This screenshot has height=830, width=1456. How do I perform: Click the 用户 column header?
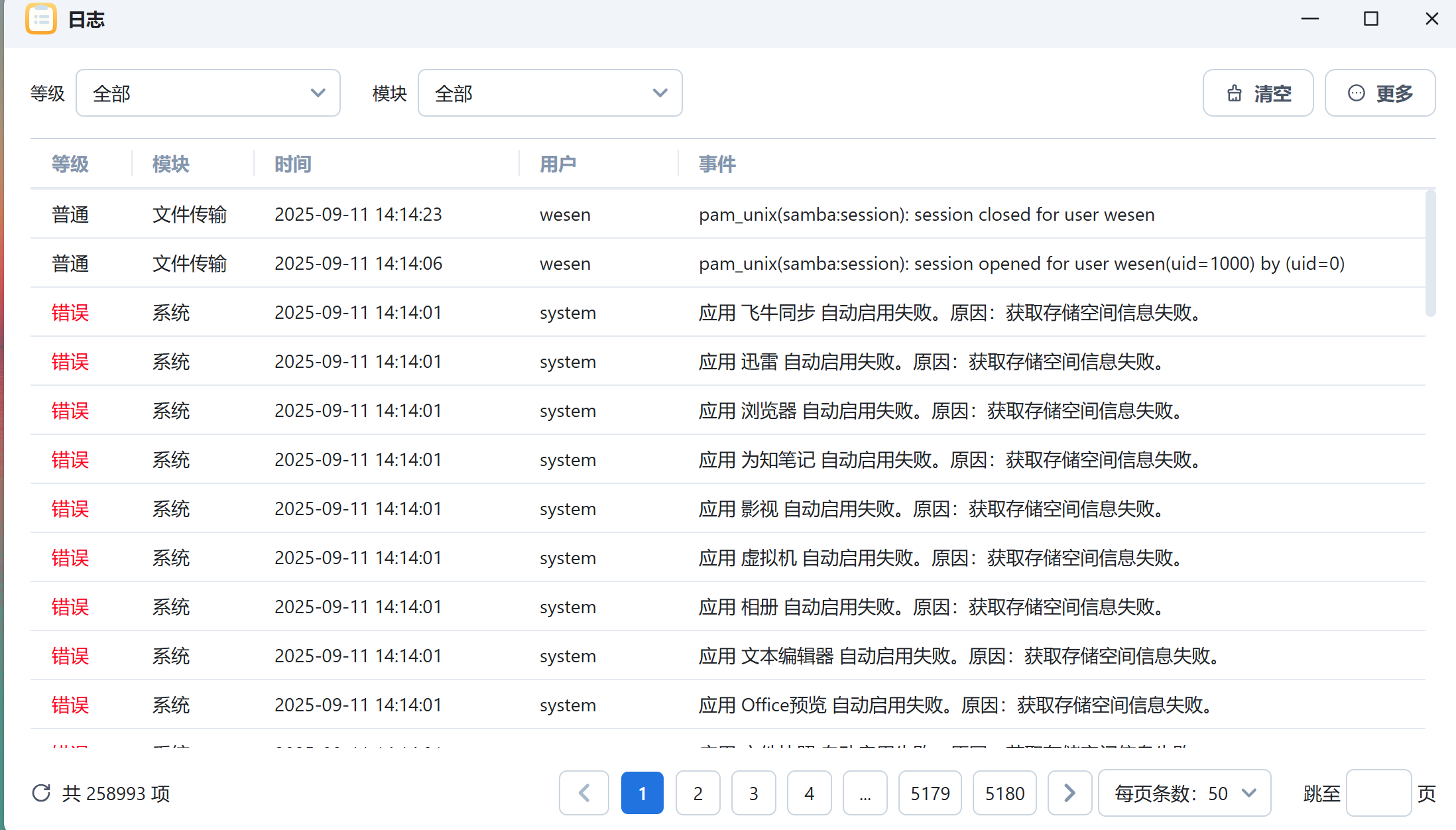558,164
